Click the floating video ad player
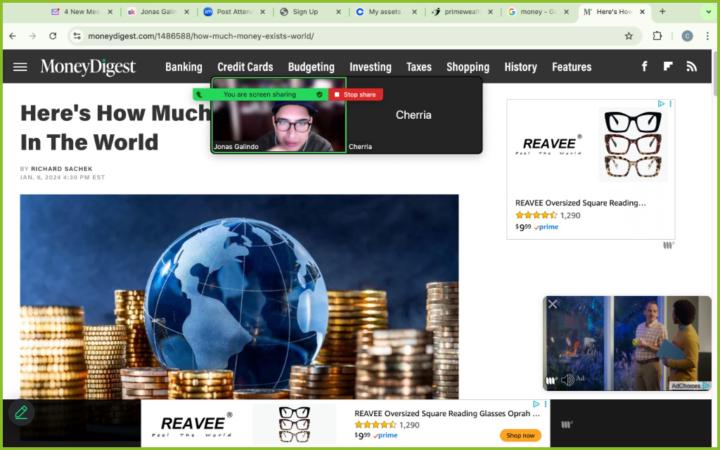This screenshot has height=450, width=720. [627, 343]
